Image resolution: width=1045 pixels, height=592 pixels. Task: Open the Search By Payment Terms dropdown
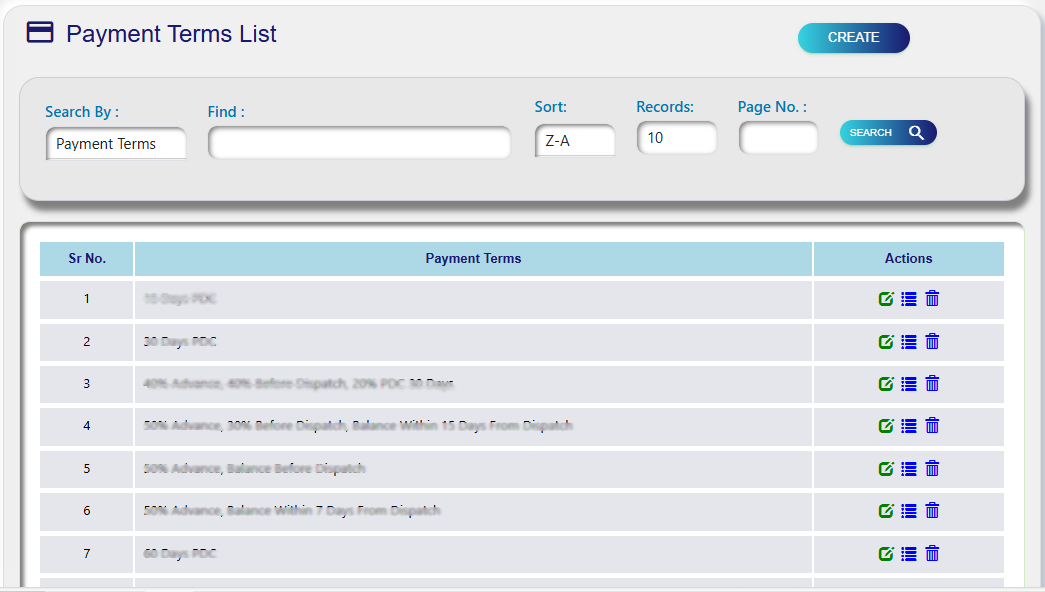[116, 144]
